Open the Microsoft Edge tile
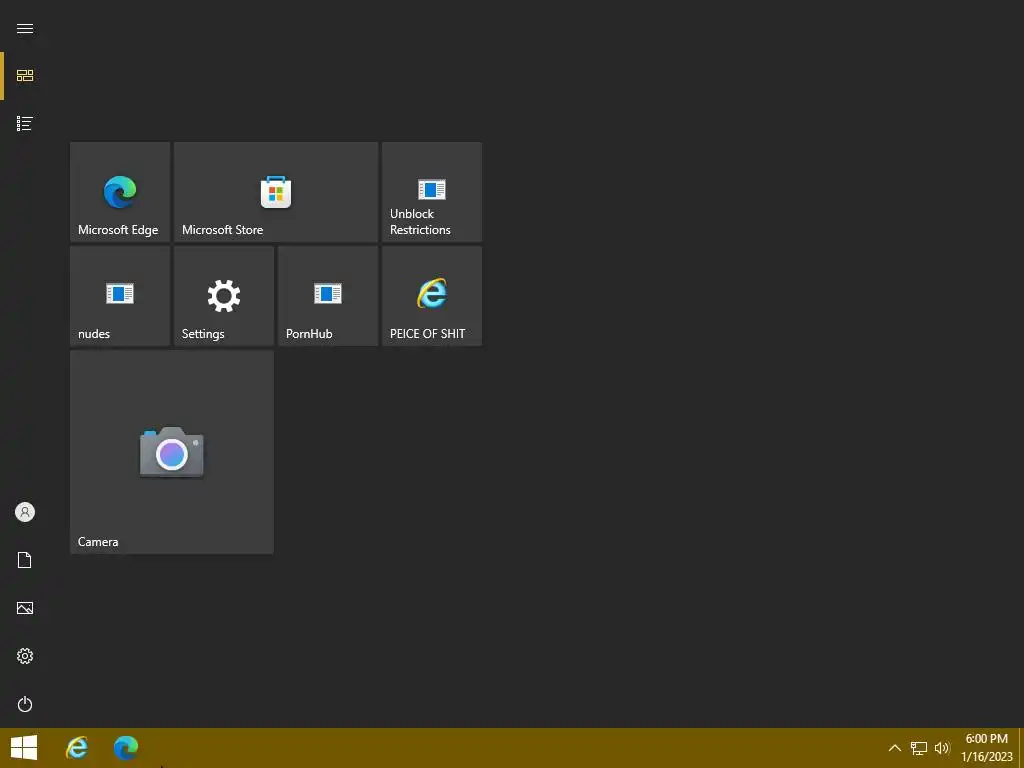 click(120, 192)
